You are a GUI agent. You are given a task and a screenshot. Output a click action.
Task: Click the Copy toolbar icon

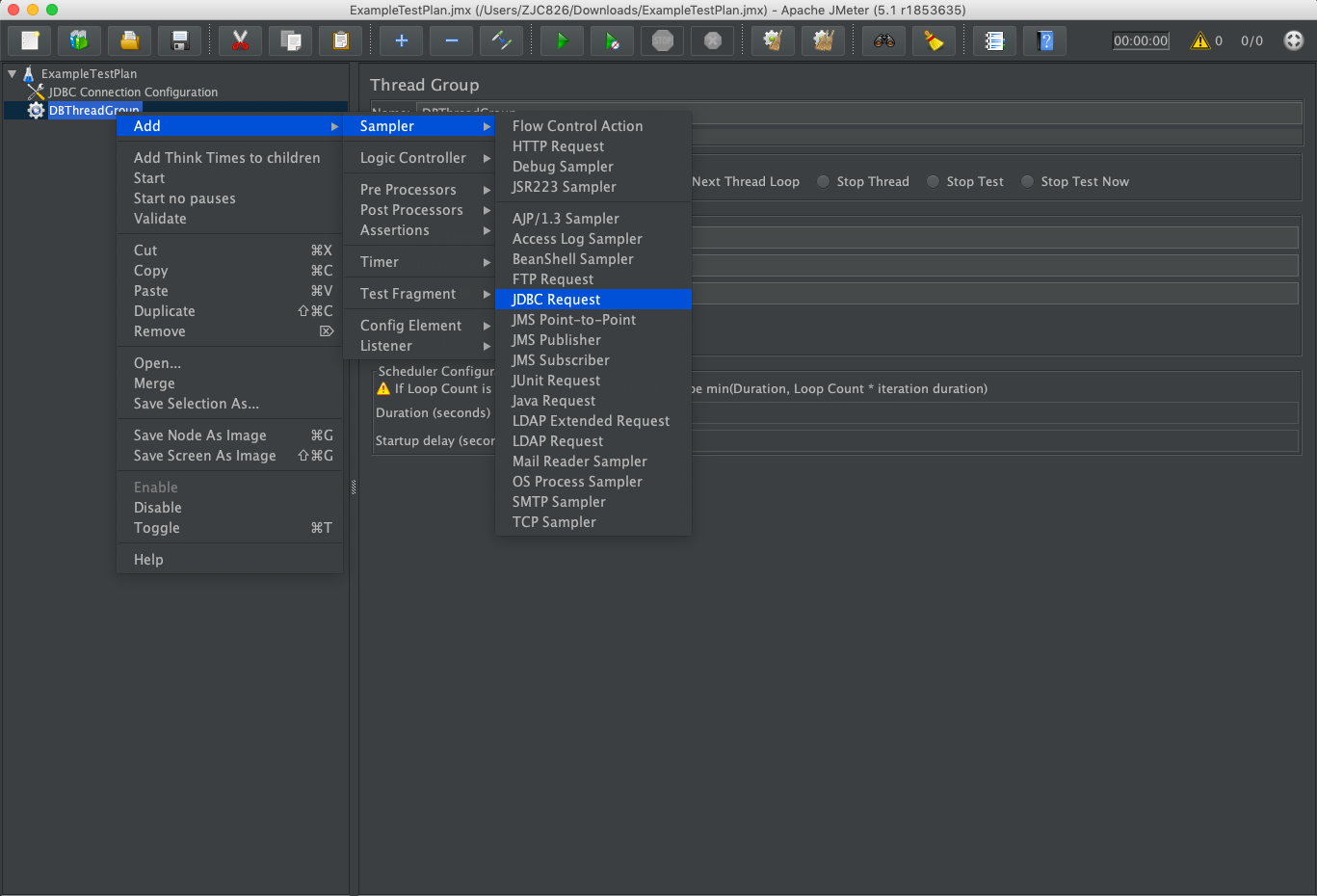pyautogui.click(x=291, y=40)
